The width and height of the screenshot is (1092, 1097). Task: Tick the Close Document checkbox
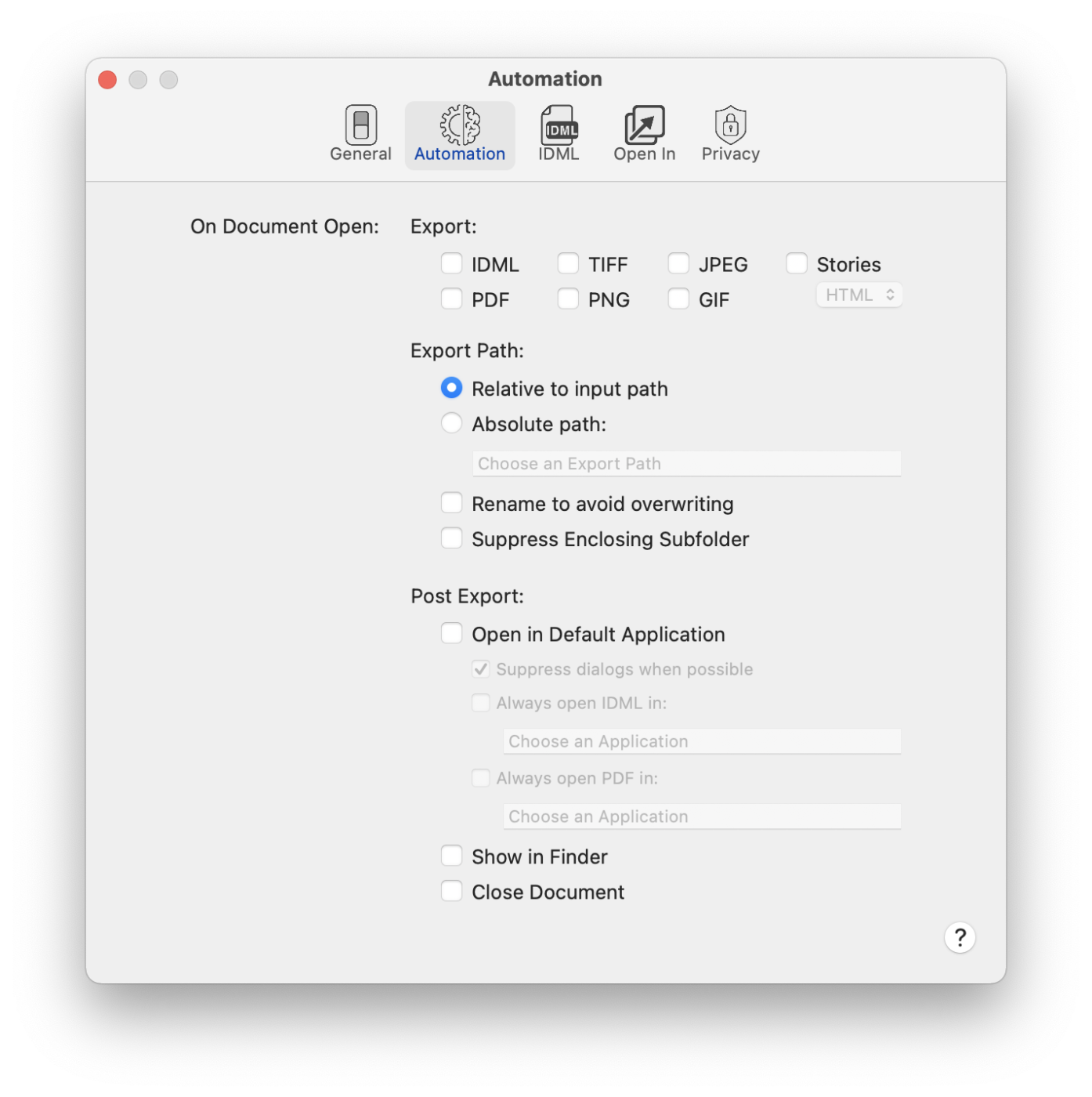point(451,891)
